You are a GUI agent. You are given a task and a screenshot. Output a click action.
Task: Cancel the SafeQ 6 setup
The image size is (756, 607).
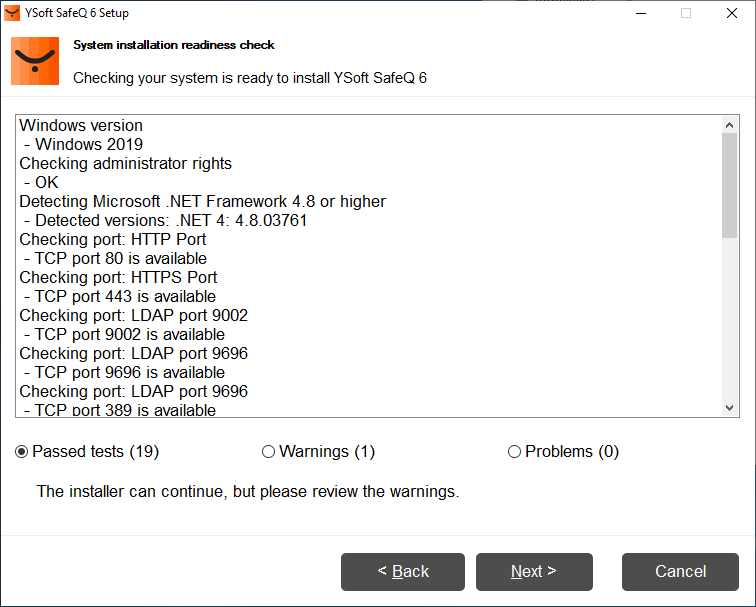tap(680, 572)
